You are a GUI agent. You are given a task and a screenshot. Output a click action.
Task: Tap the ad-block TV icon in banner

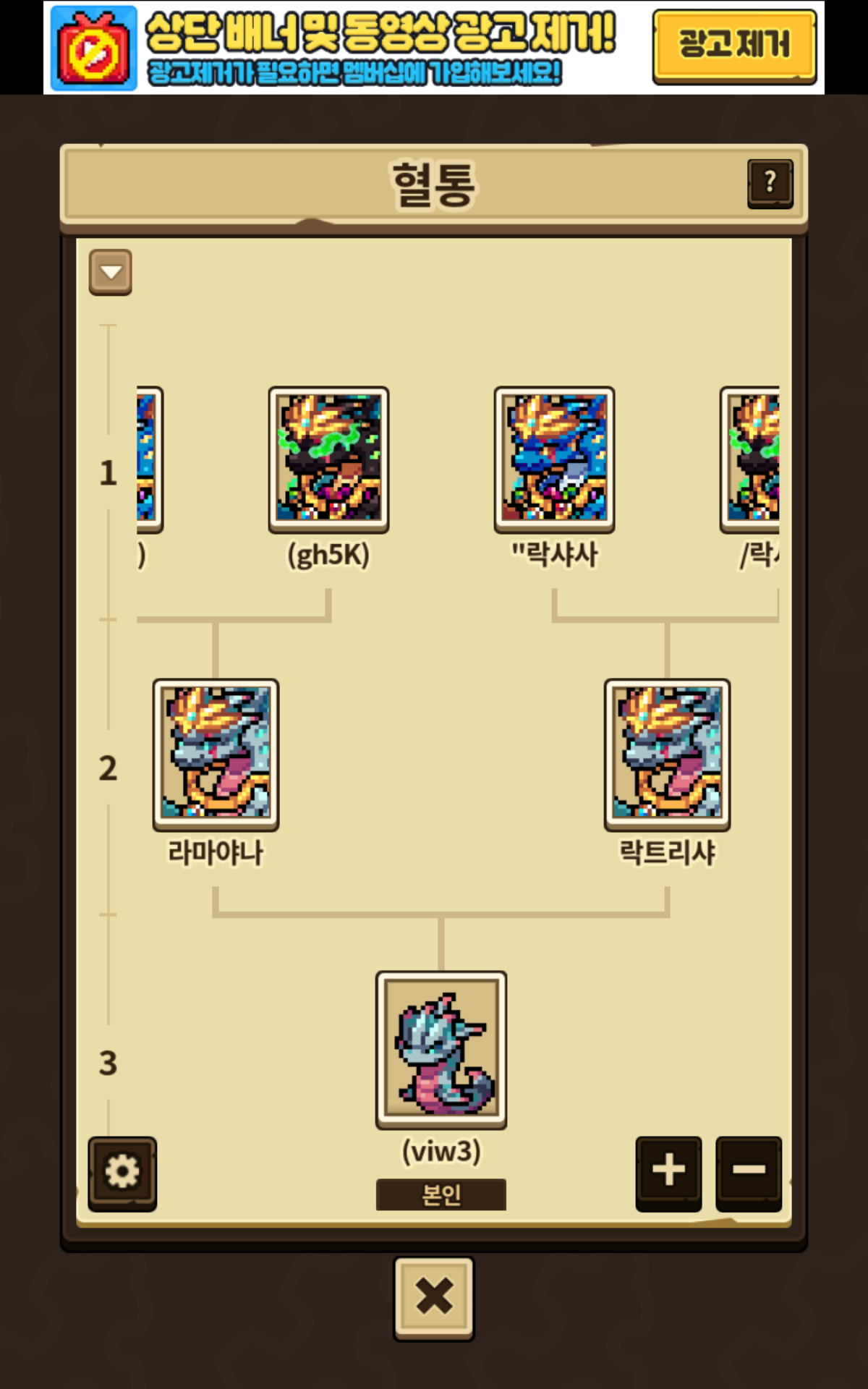(93, 48)
